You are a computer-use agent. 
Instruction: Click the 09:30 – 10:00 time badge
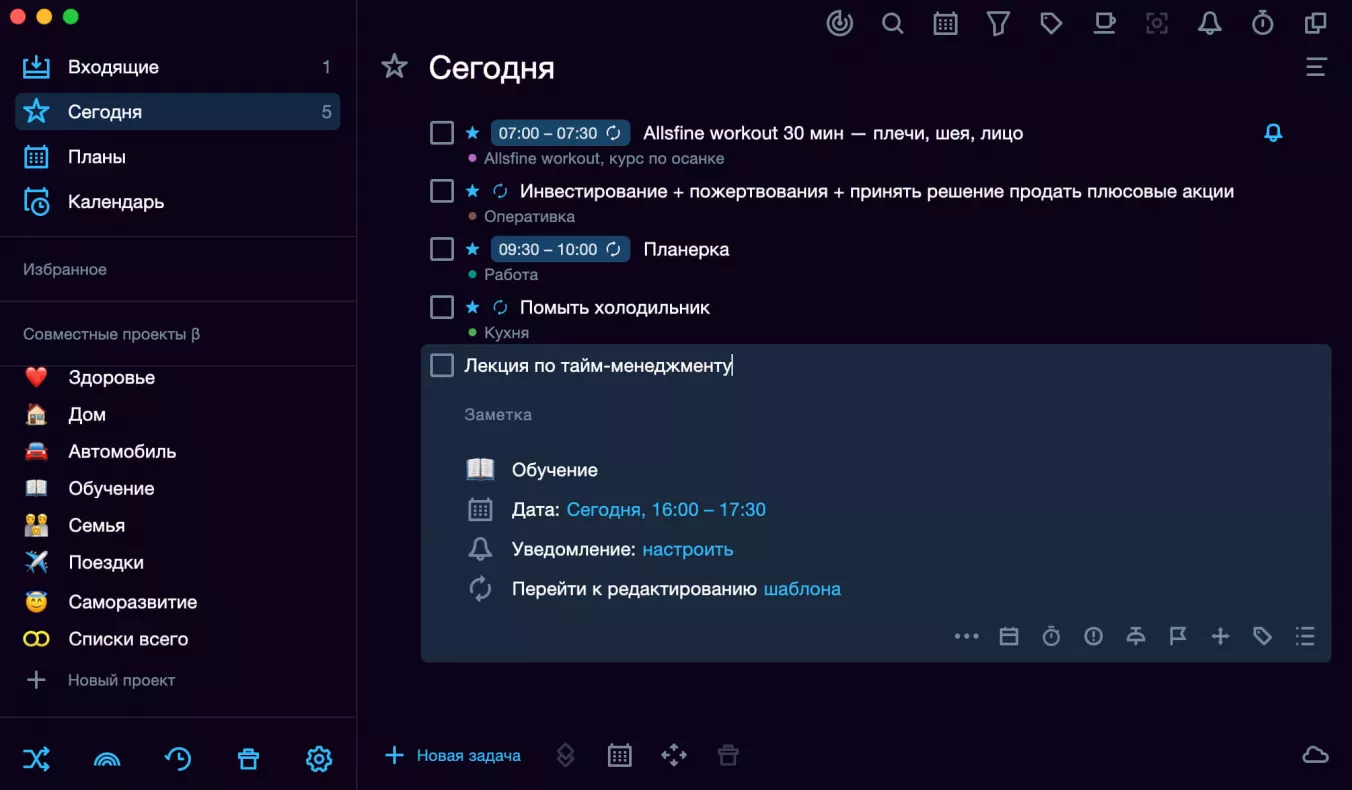tap(560, 249)
